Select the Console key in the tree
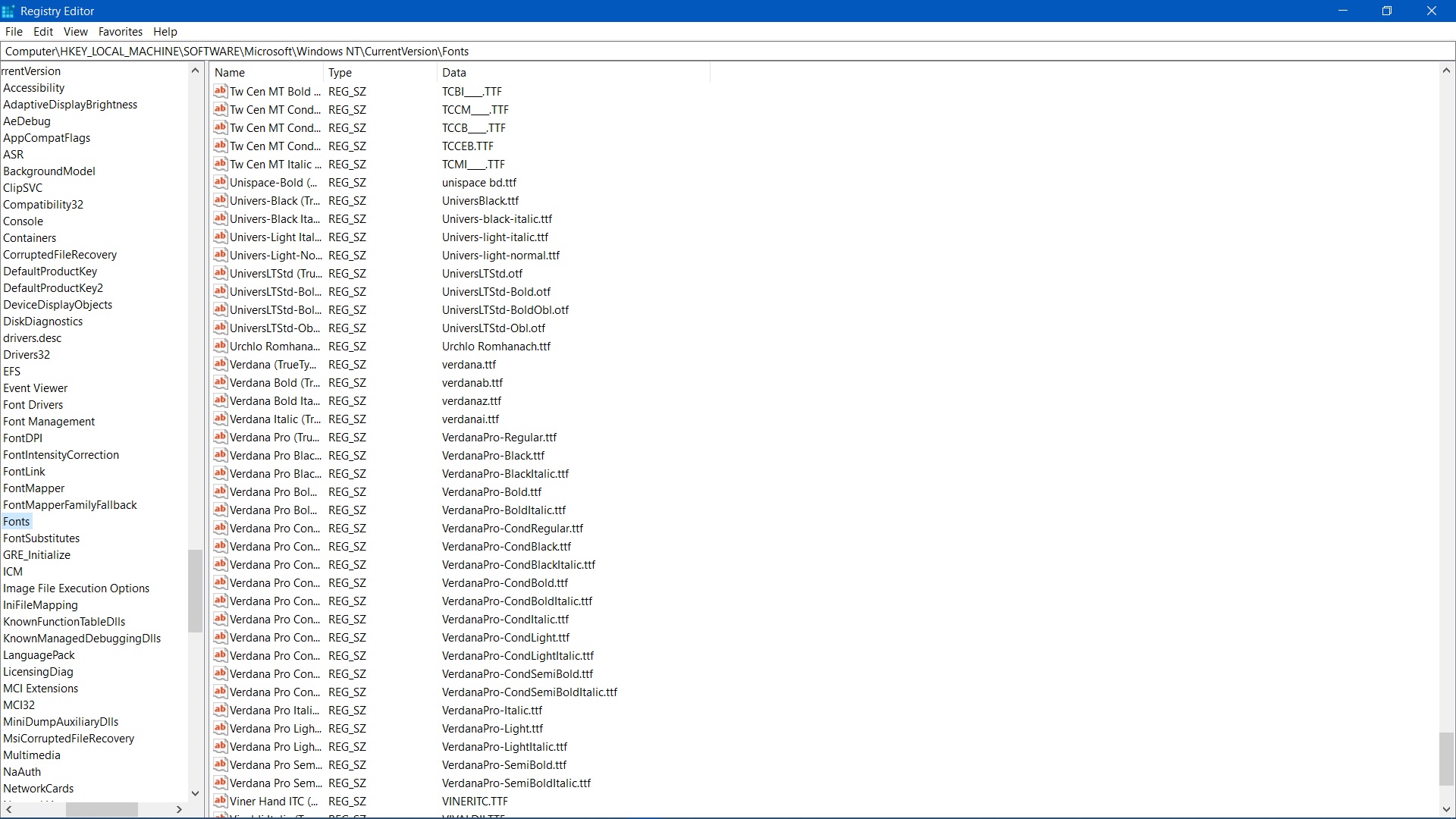 tap(24, 221)
